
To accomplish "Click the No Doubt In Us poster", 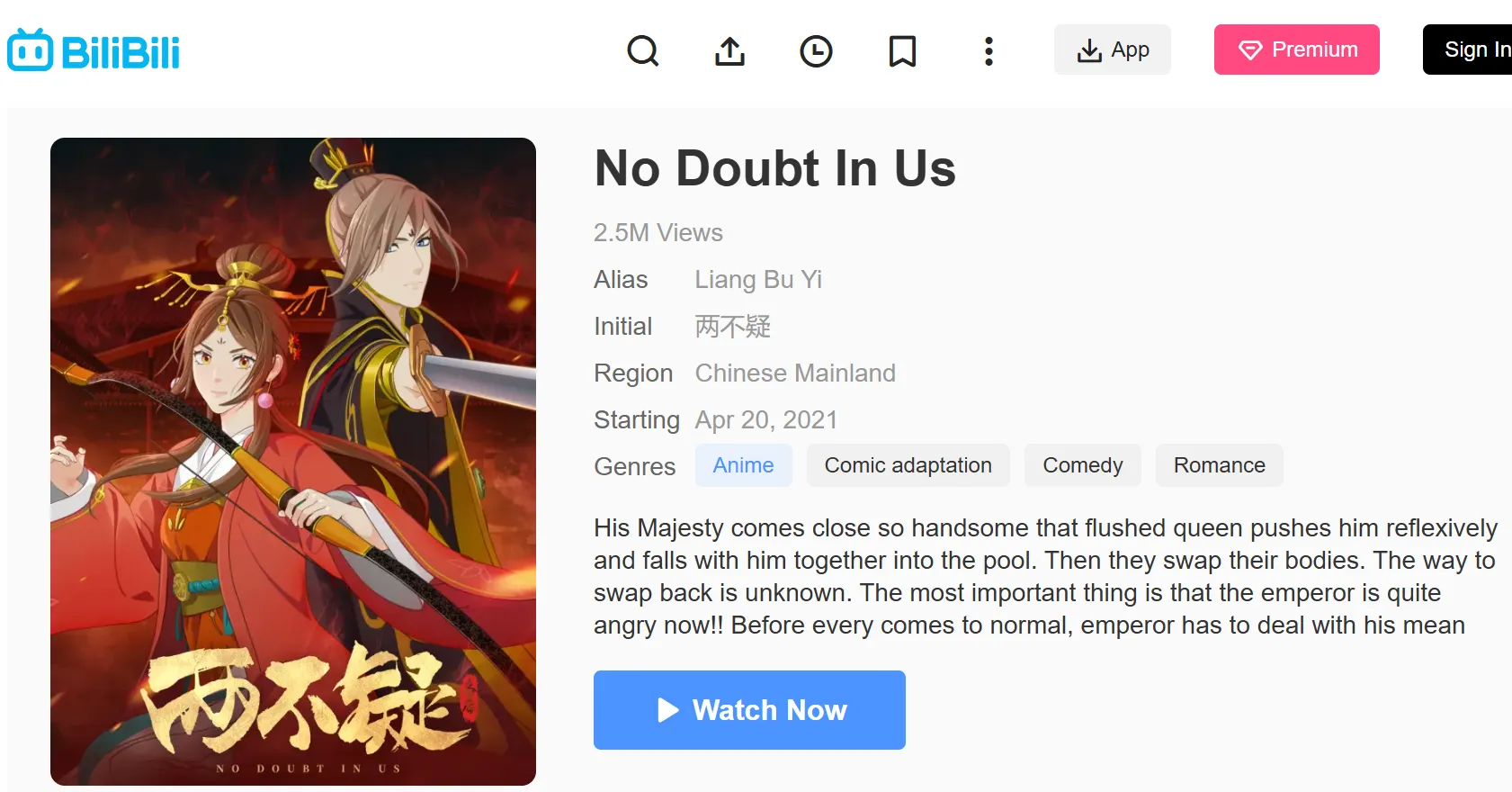I will 293,462.
